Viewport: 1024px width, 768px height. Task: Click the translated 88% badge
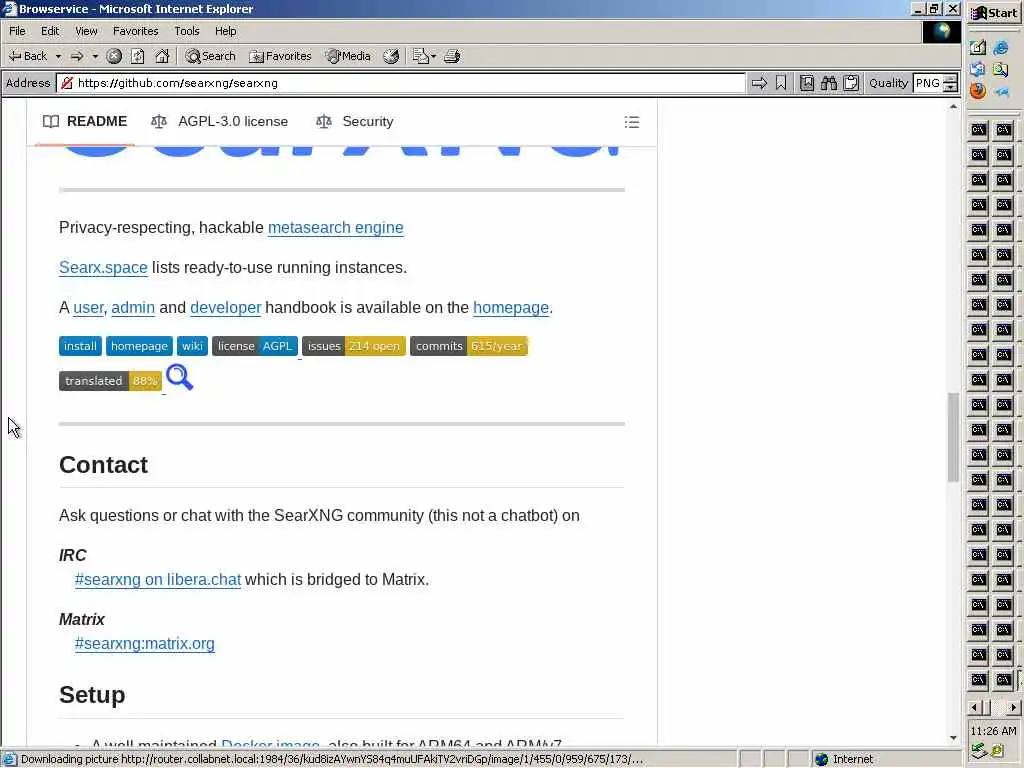110,381
